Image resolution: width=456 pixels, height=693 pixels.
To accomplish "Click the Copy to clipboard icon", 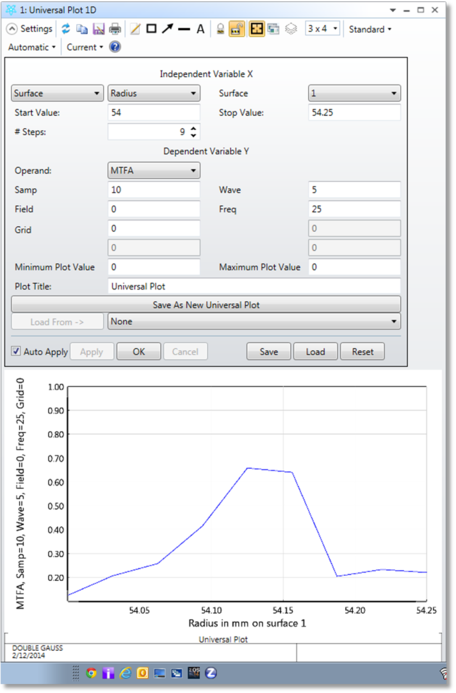I will point(82,29).
